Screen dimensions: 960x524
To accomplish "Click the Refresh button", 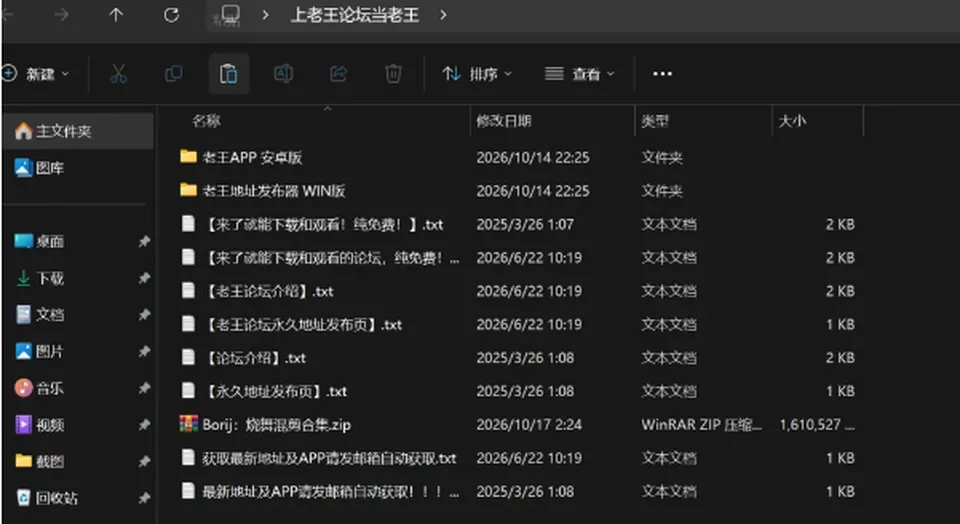I will coord(171,15).
